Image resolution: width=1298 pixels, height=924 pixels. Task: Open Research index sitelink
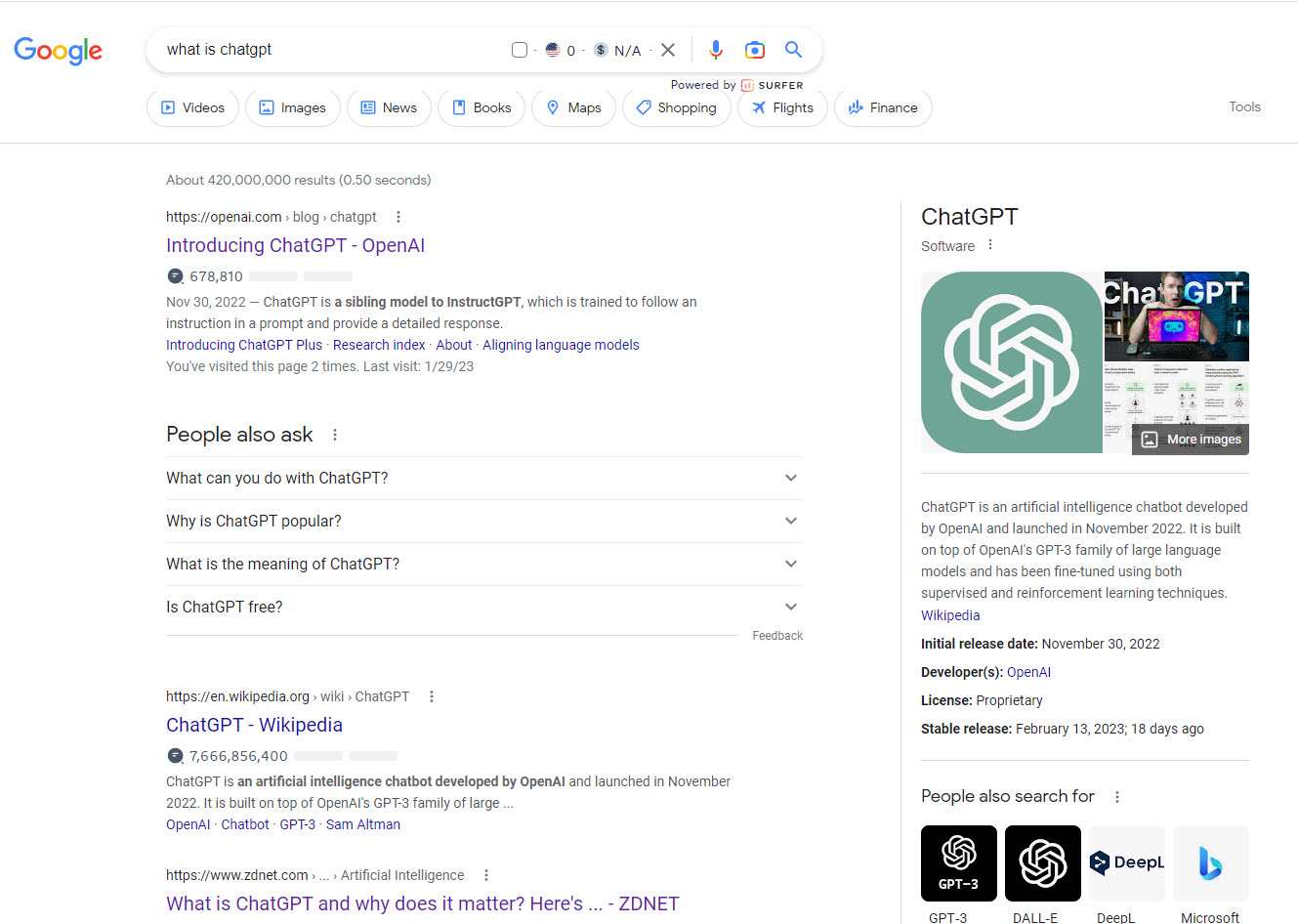click(x=379, y=345)
